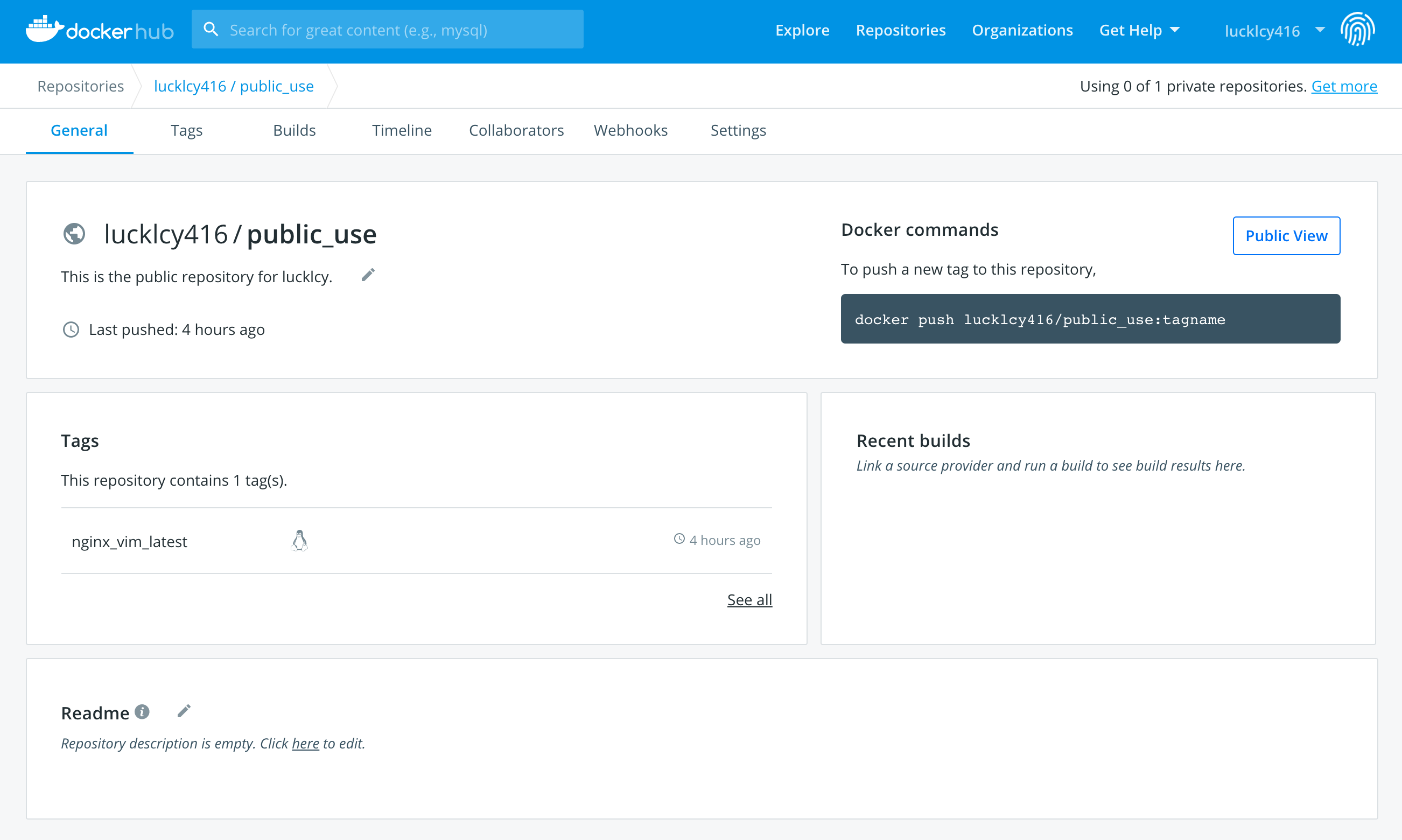Image resolution: width=1402 pixels, height=840 pixels.
Task: Click See all tags link
Action: click(749, 599)
